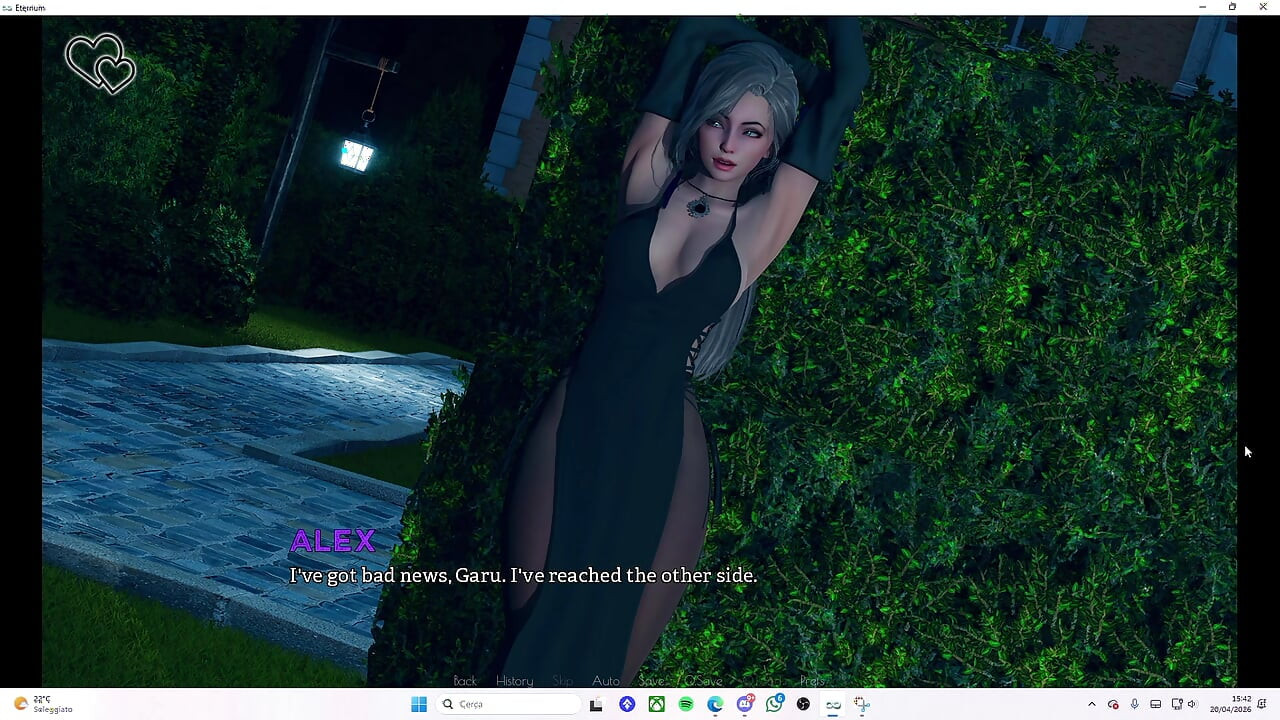Click the Skip option in quick menu

(x=563, y=681)
